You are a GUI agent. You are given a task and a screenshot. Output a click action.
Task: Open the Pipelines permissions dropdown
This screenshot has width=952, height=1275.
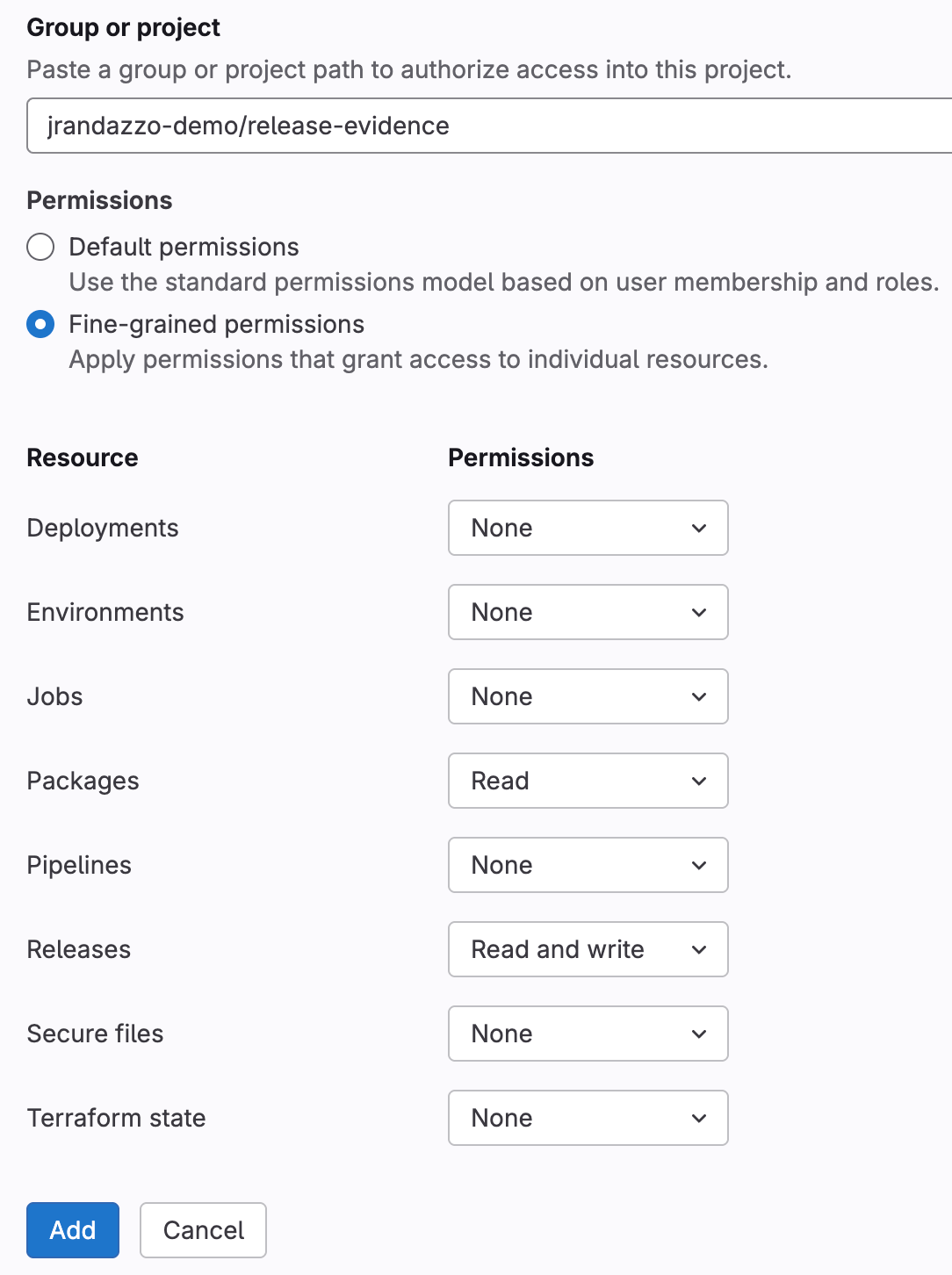(x=587, y=865)
